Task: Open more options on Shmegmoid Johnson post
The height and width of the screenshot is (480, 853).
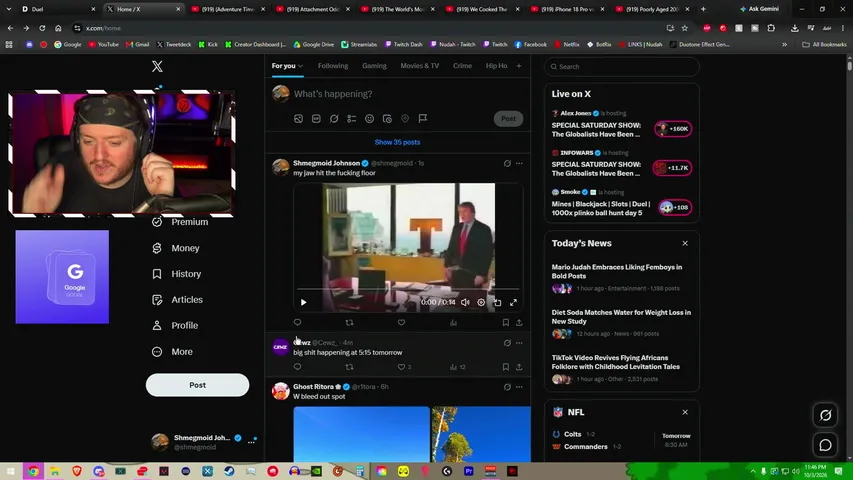Action: click(519, 163)
